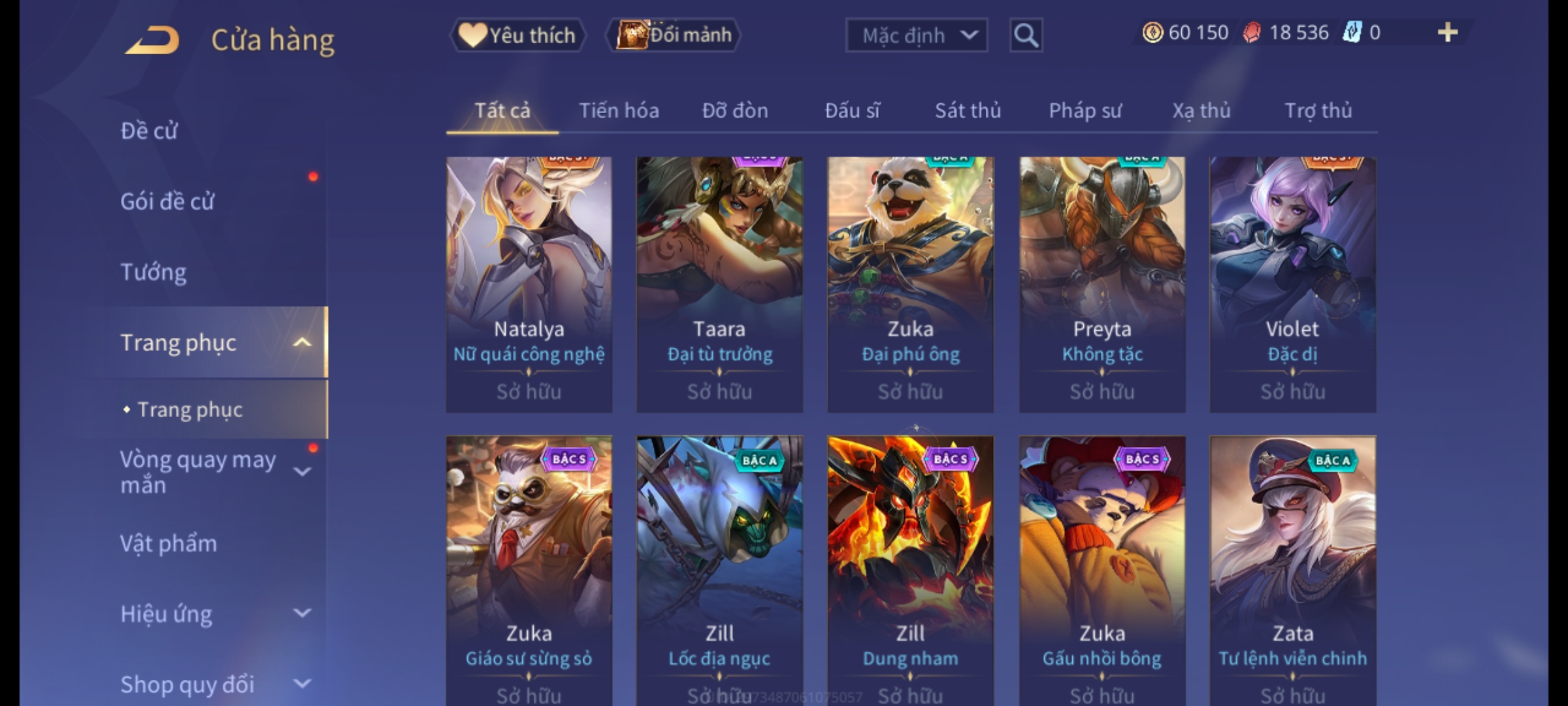1568x706 pixels.
Task: Switch to the Pháp sư tab
Action: tap(1085, 110)
